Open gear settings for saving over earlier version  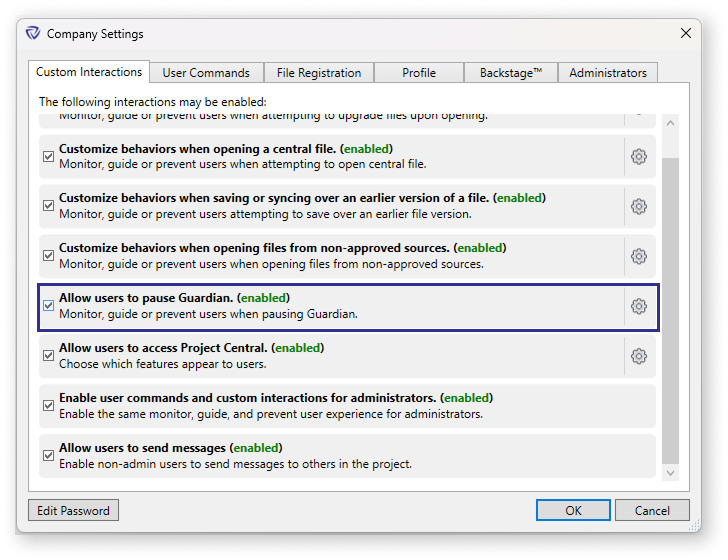(639, 206)
